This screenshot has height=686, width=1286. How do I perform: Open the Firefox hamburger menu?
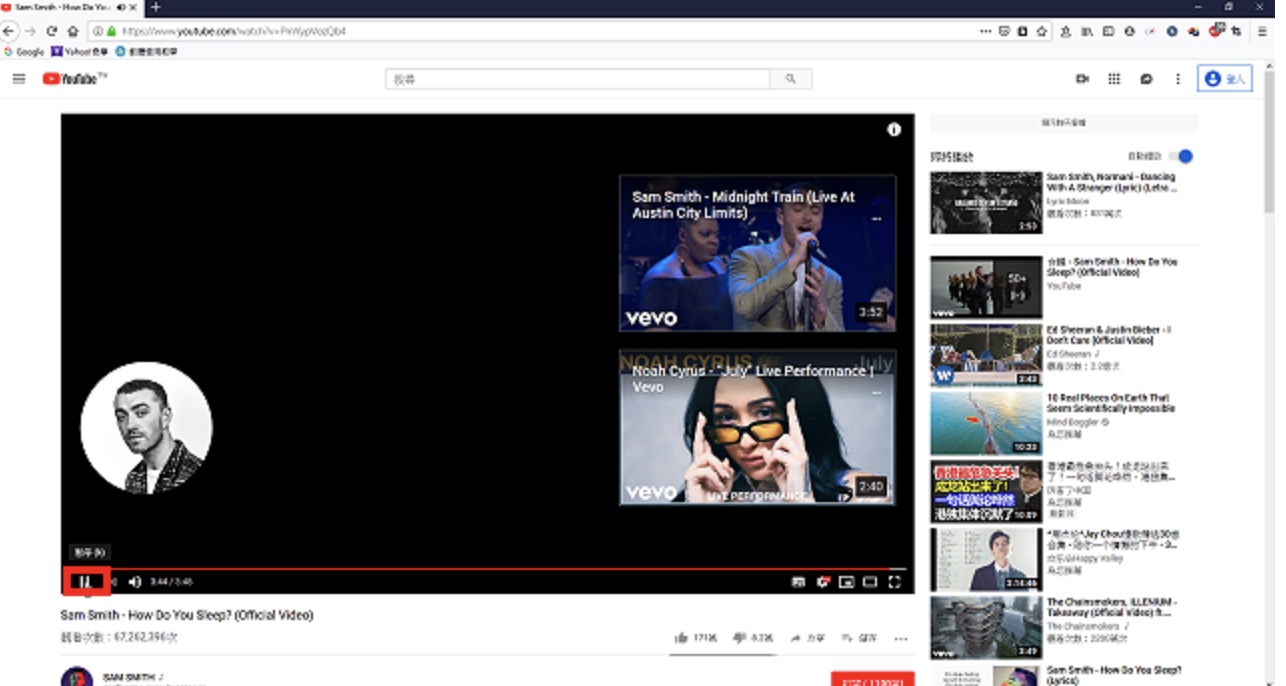[1262, 31]
